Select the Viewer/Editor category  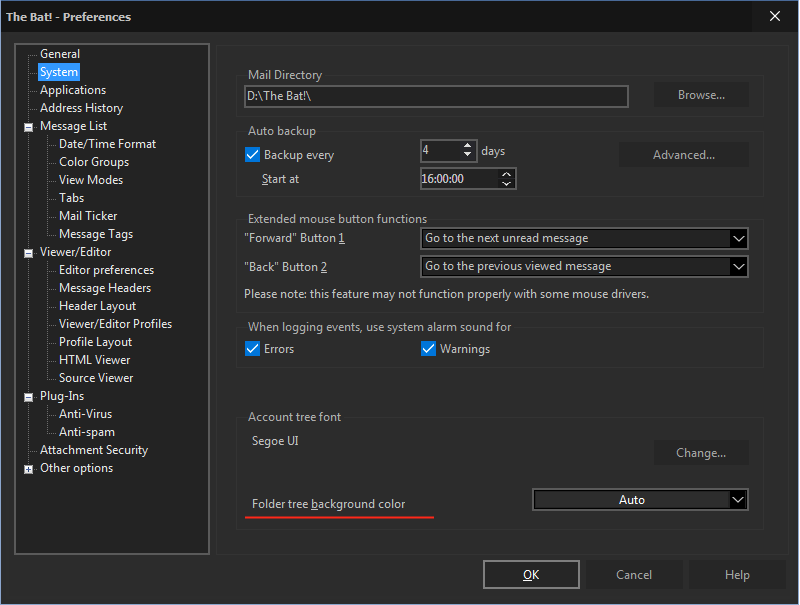(76, 252)
